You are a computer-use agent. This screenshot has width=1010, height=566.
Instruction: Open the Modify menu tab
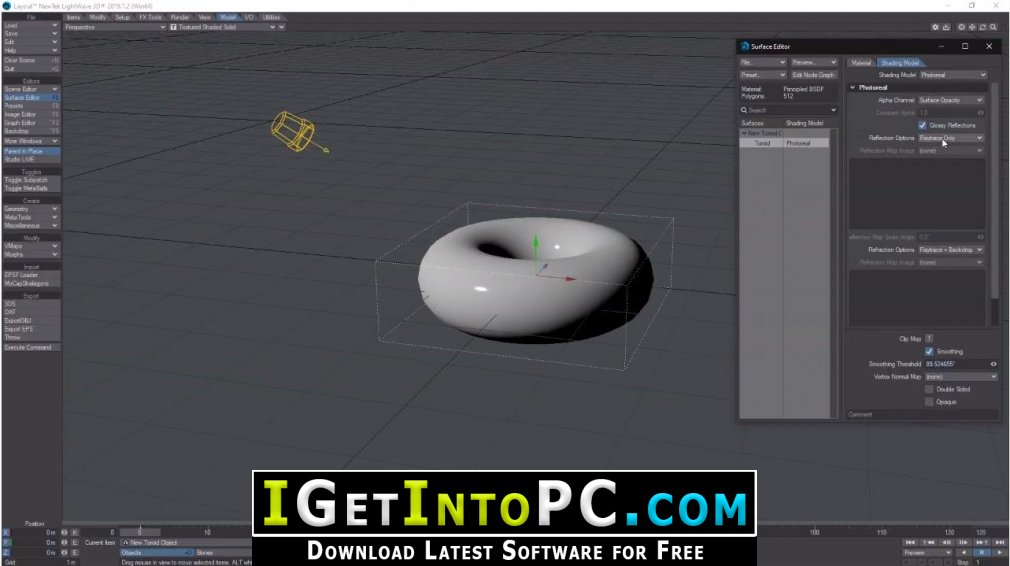(x=97, y=17)
